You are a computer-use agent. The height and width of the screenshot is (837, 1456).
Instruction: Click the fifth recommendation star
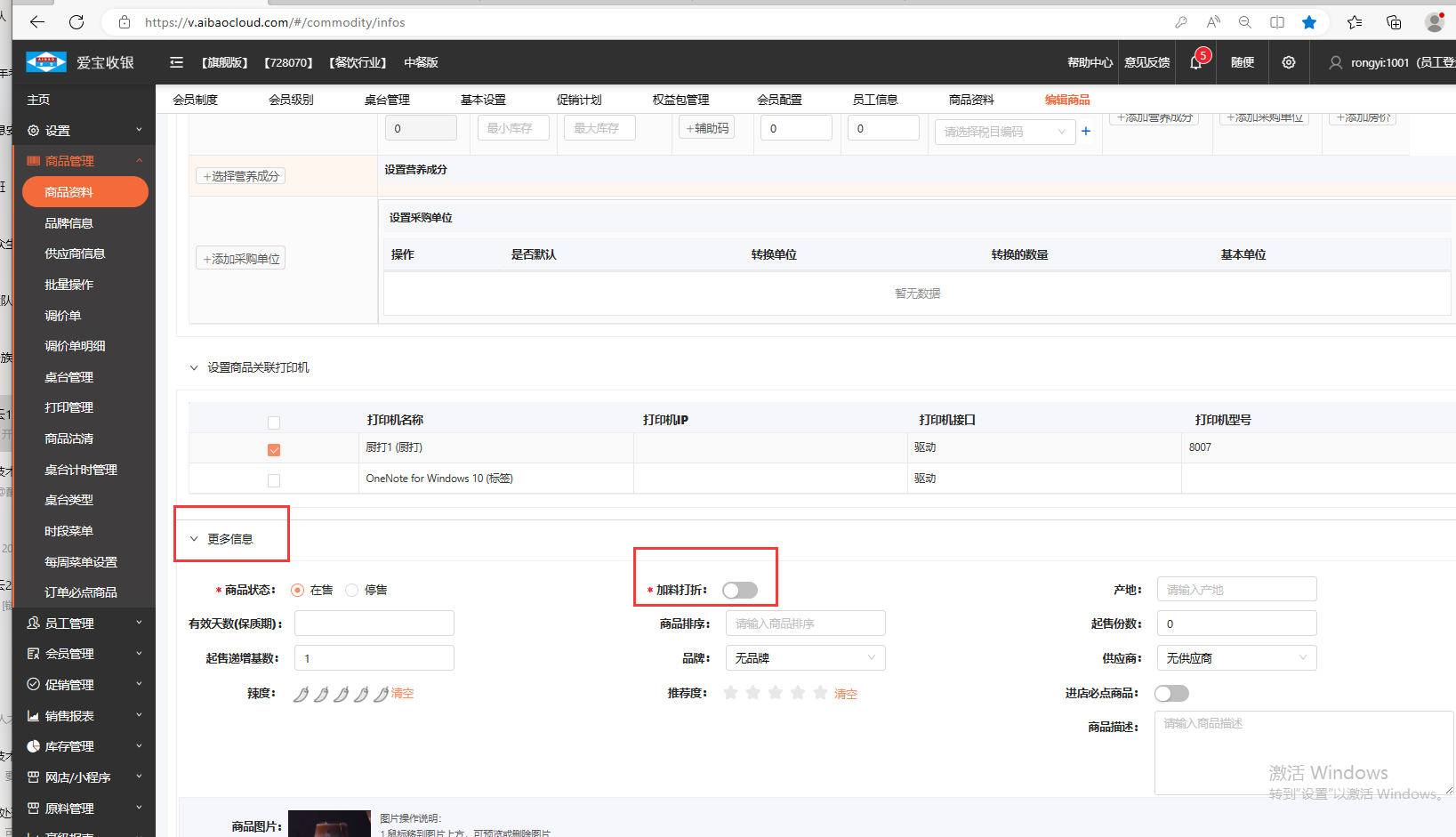point(820,693)
